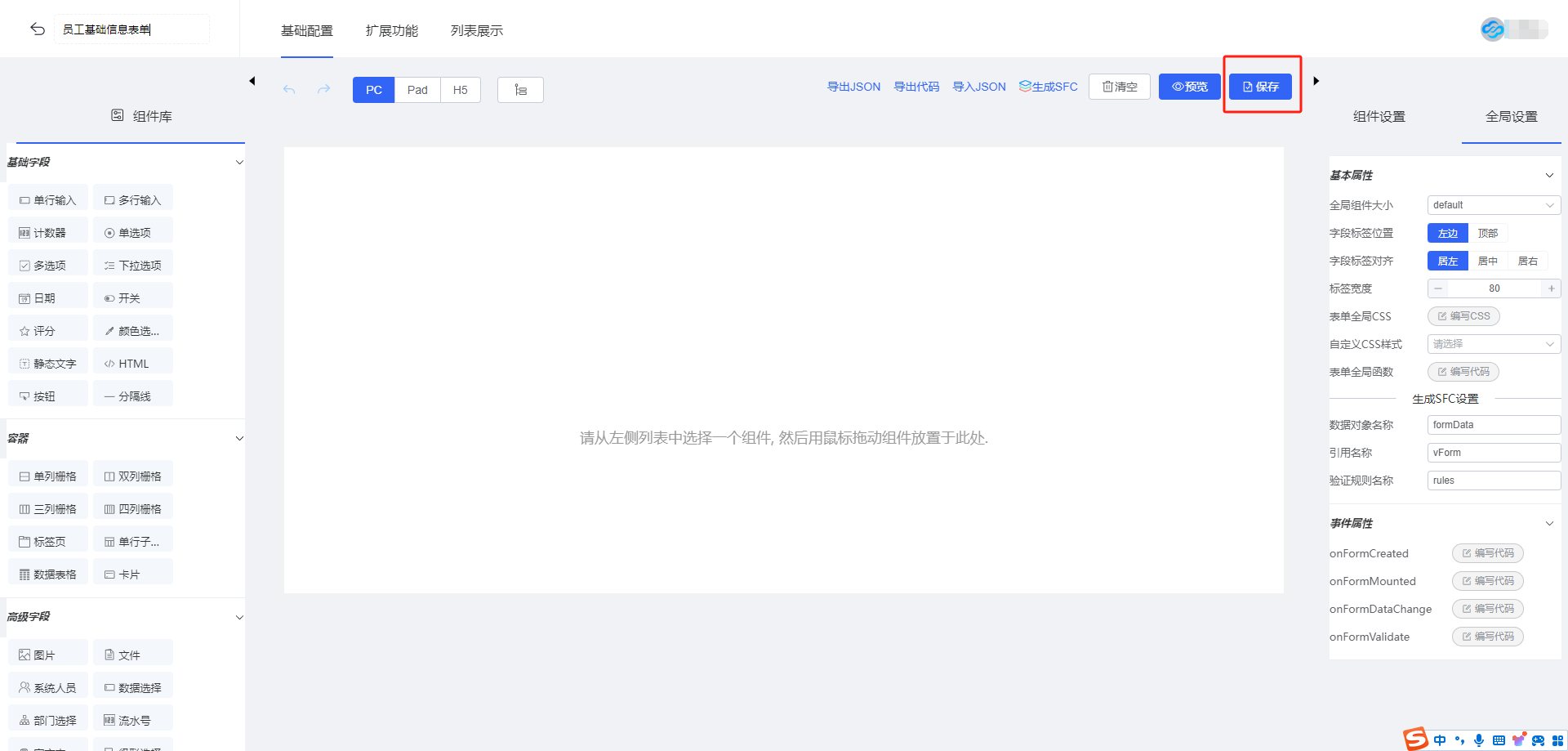Collapse the 基础字段 section
The image size is (1568, 751).
[x=239, y=162]
